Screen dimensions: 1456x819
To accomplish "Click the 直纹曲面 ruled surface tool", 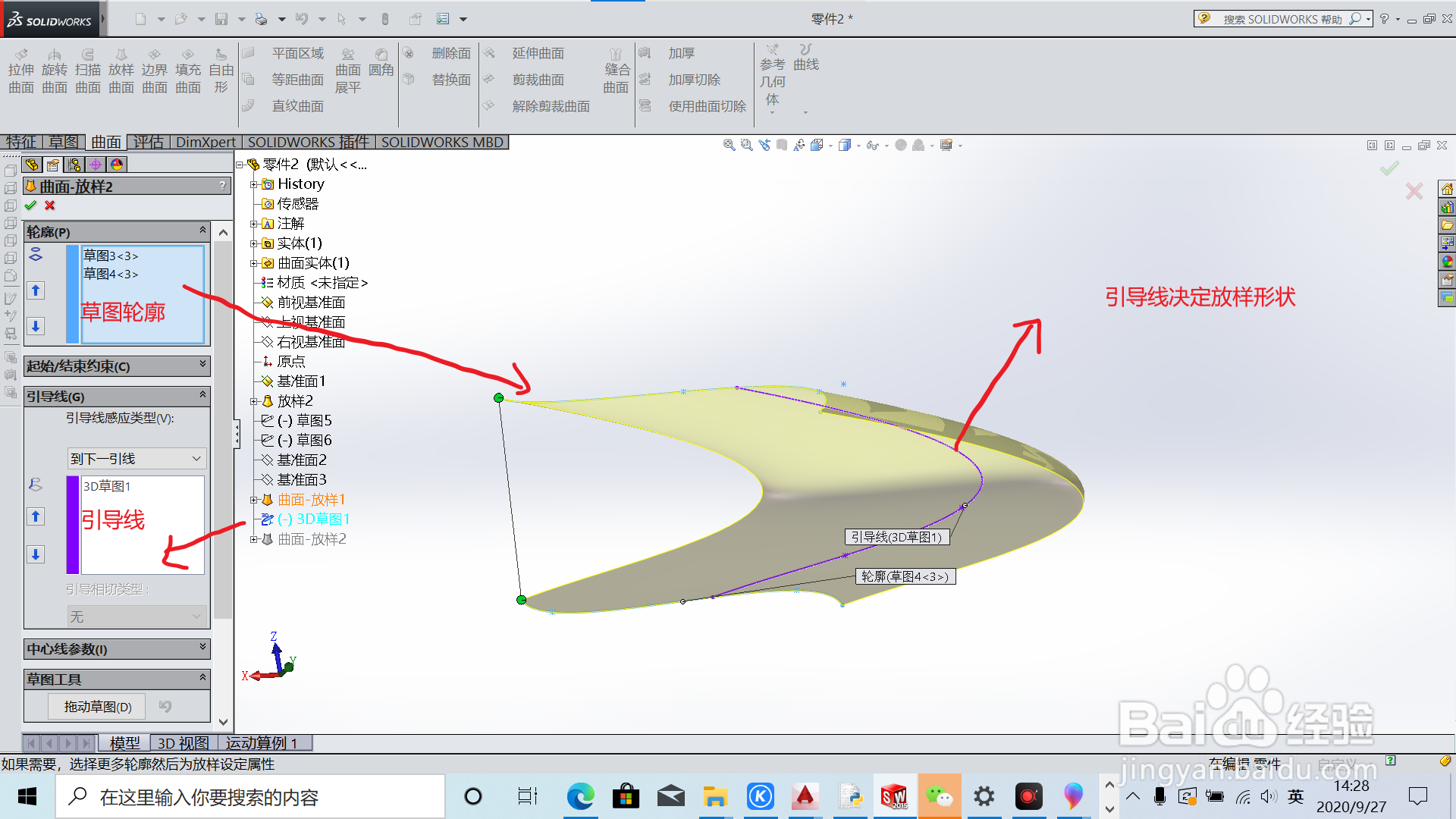I will pos(283,106).
